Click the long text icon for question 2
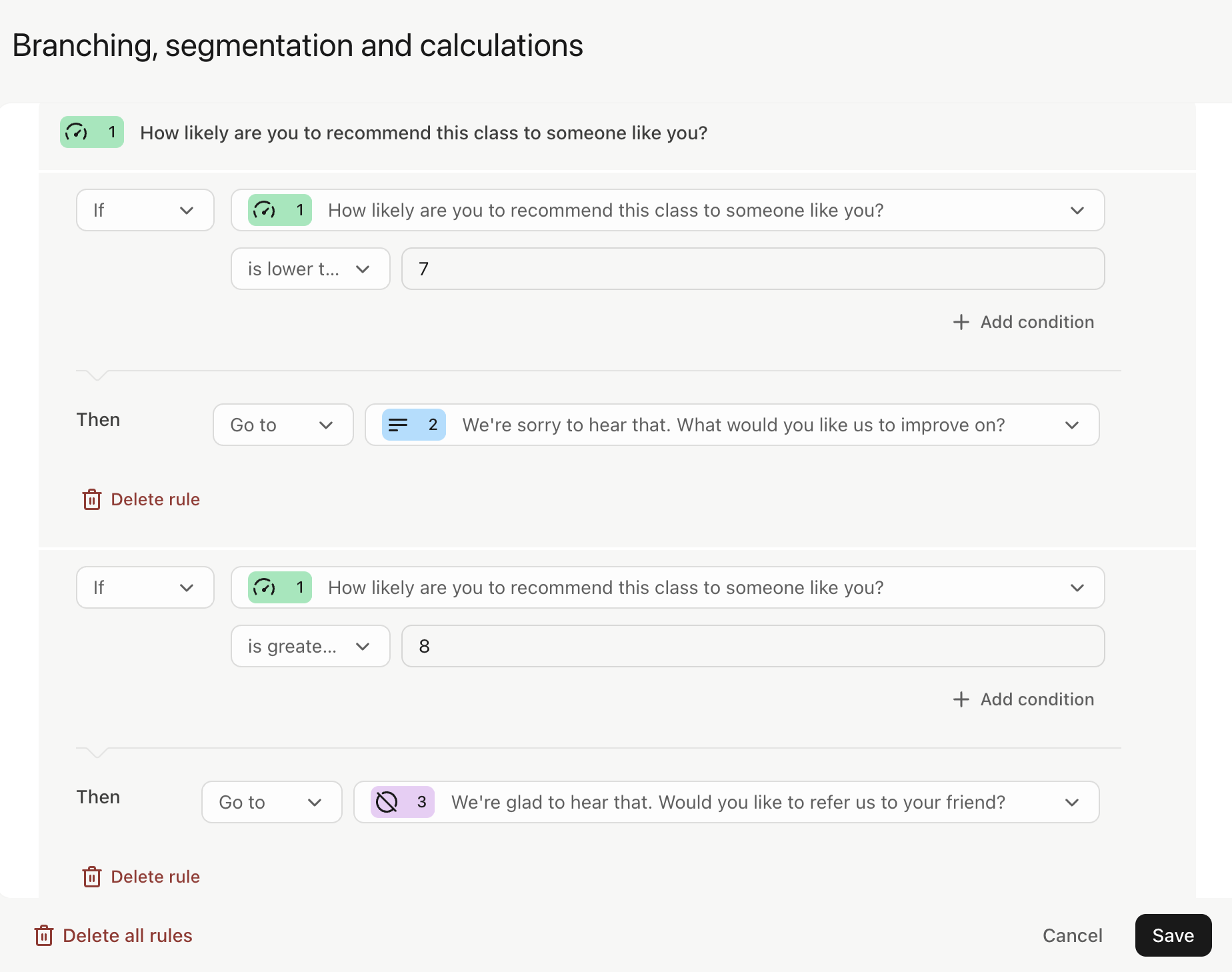The width and height of the screenshot is (1232, 972). pos(398,425)
